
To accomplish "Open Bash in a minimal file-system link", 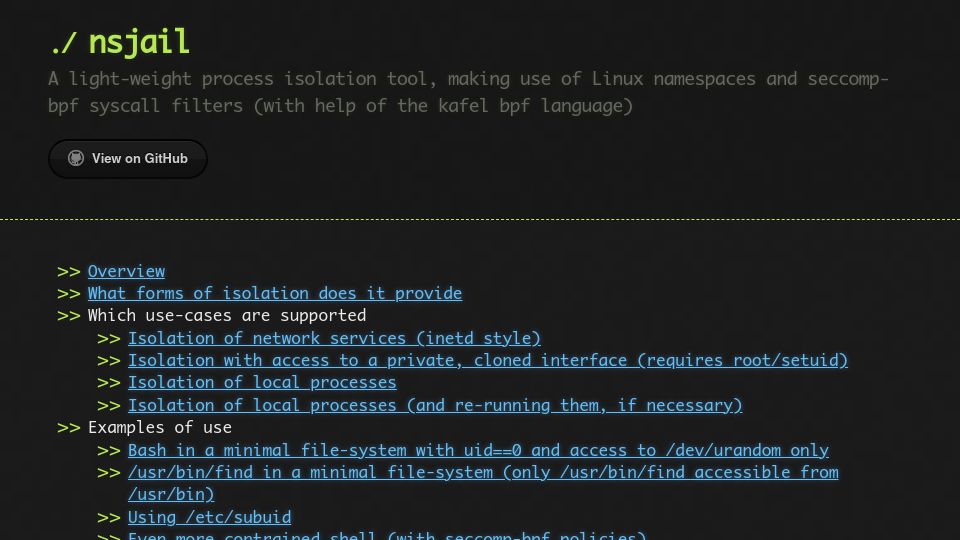I will [x=478, y=450].
